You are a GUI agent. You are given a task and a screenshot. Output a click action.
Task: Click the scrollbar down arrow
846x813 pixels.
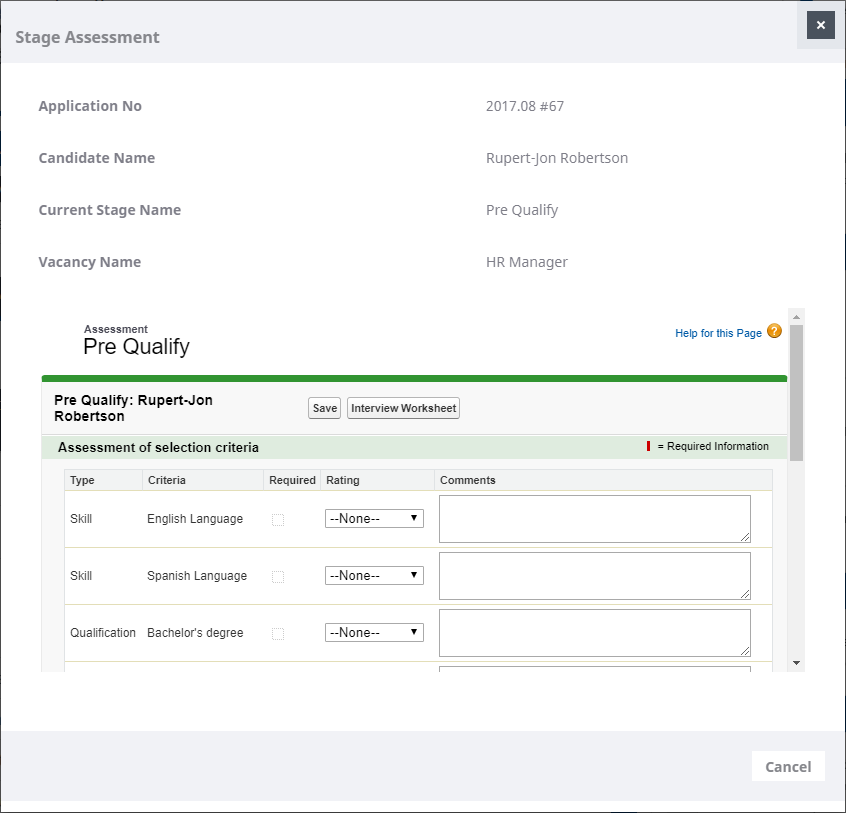point(796,663)
